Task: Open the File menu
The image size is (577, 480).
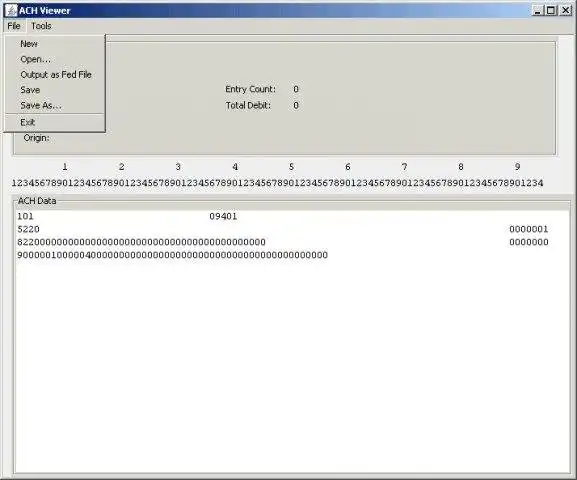Action: point(14,26)
